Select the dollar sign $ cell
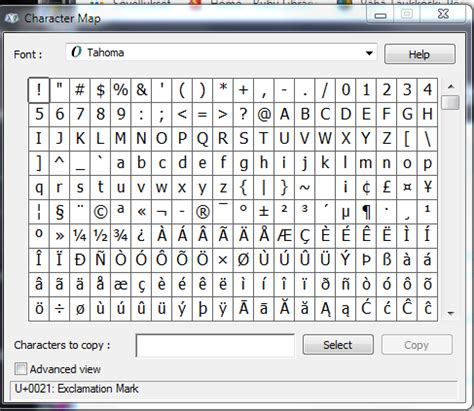Viewport: 474px width, 411px height. tap(100, 90)
